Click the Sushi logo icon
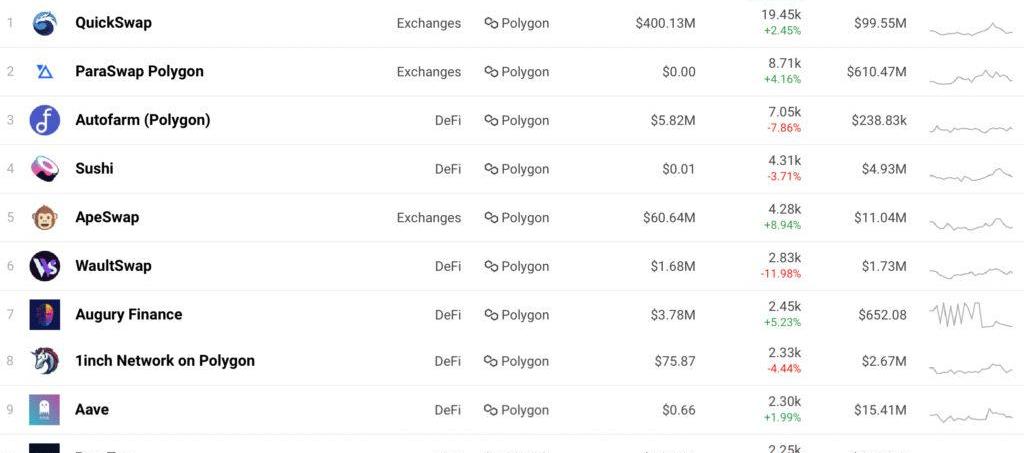This screenshot has width=1024, height=453. (x=44, y=169)
